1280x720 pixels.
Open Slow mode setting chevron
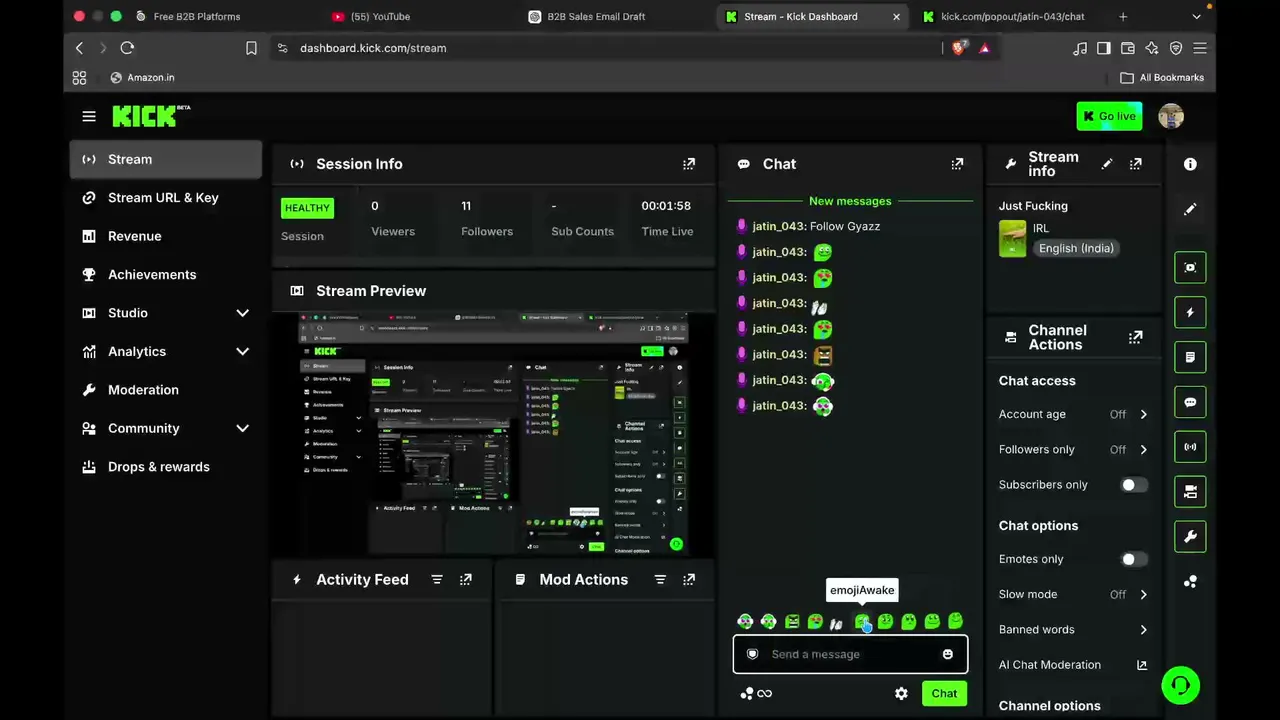coord(1143,595)
